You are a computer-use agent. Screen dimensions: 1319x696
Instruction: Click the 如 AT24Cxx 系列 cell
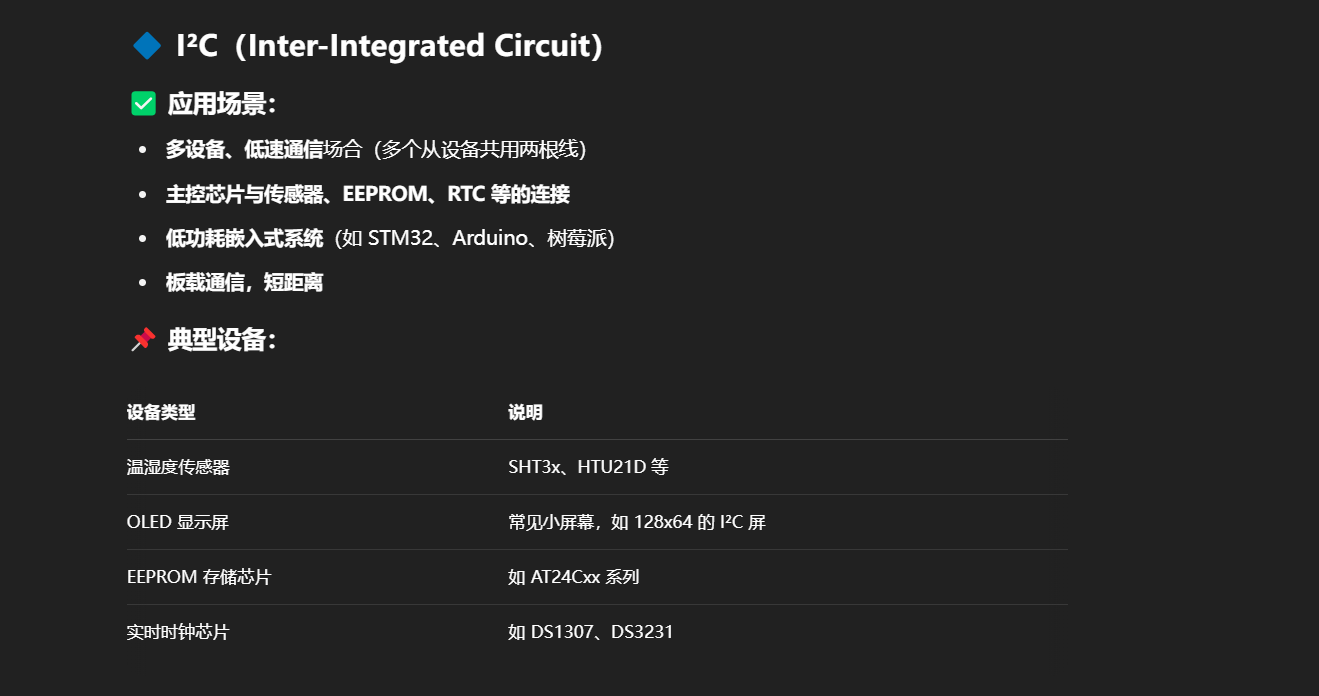coord(574,577)
